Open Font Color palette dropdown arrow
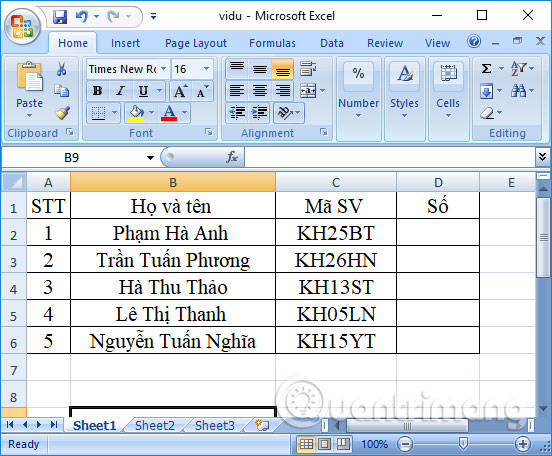Image resolution: width=552 pixels, height=456 pixels. tap(184, 113)
